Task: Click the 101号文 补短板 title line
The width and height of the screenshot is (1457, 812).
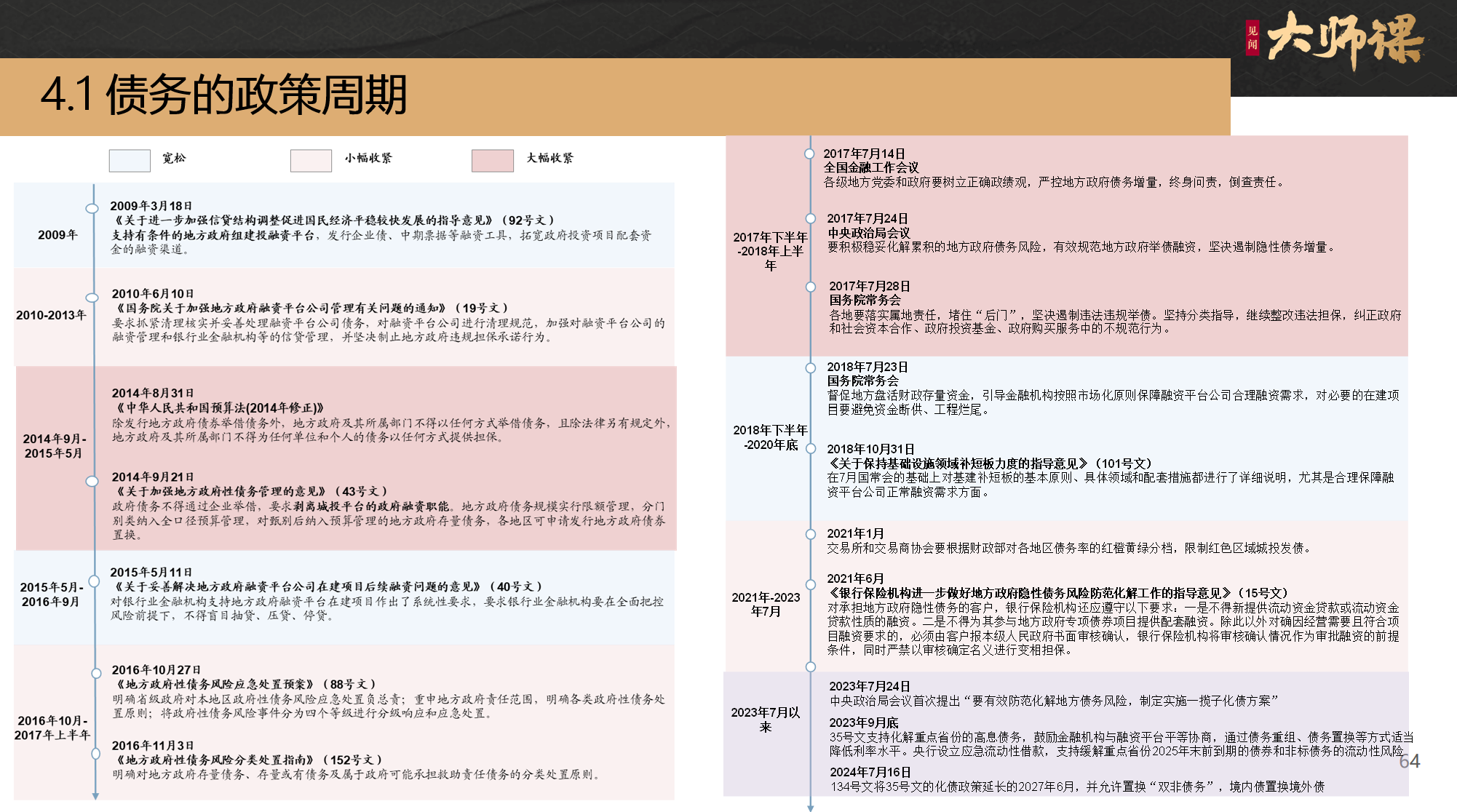Action: pos(990,463)
